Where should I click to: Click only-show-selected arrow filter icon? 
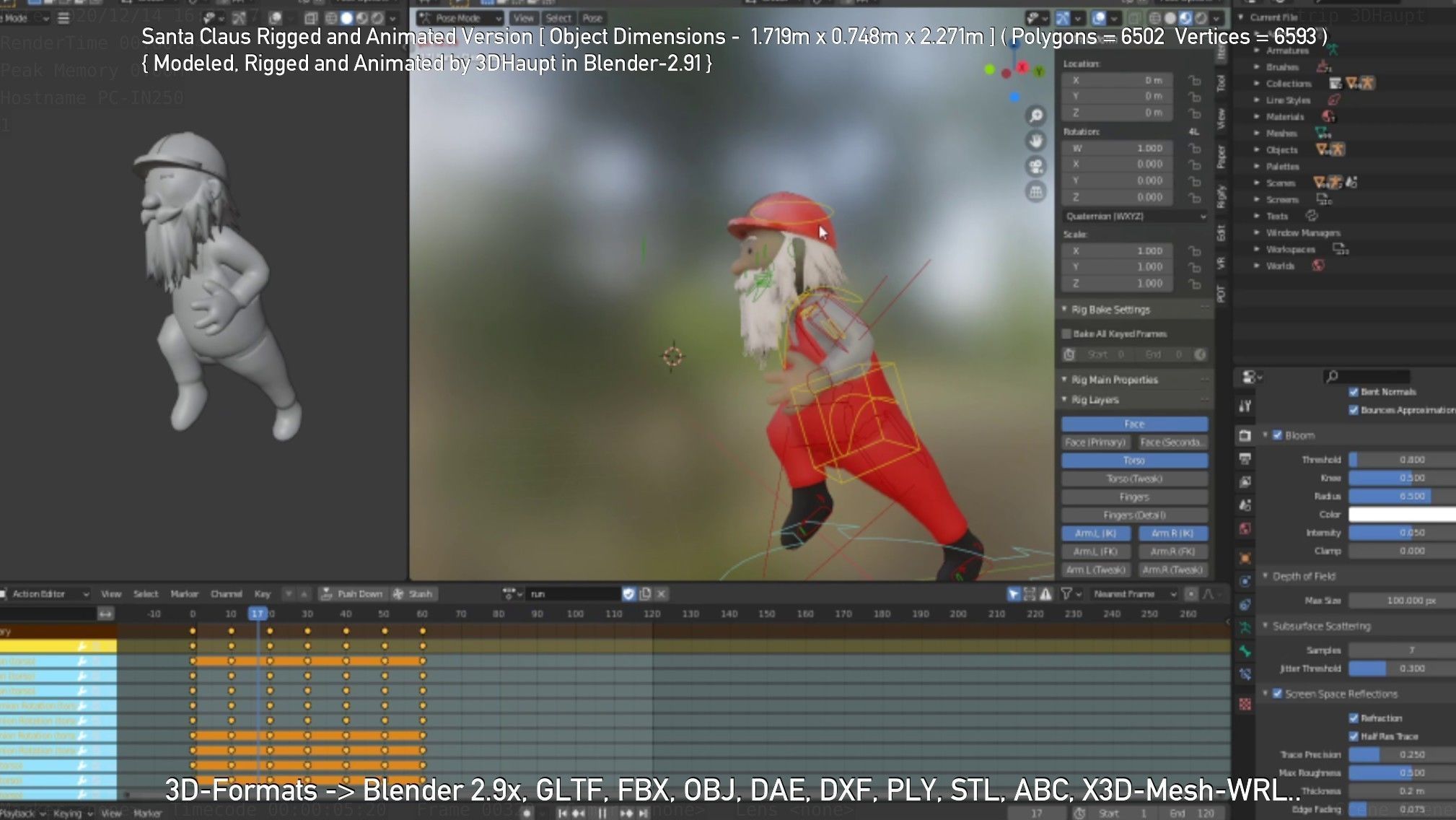(x=1014, y=594)
